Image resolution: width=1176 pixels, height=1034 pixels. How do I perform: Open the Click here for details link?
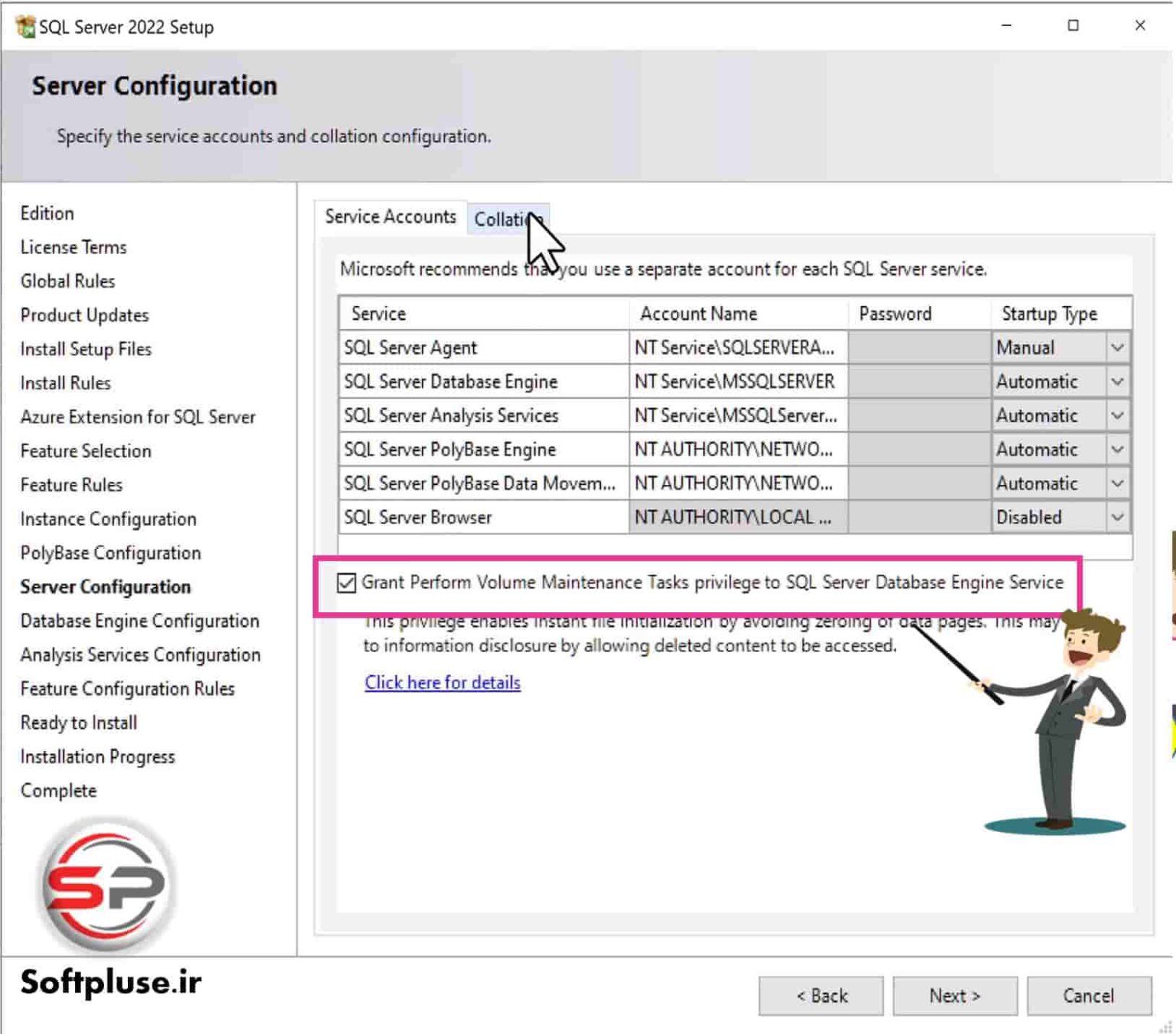pos(442,682)
